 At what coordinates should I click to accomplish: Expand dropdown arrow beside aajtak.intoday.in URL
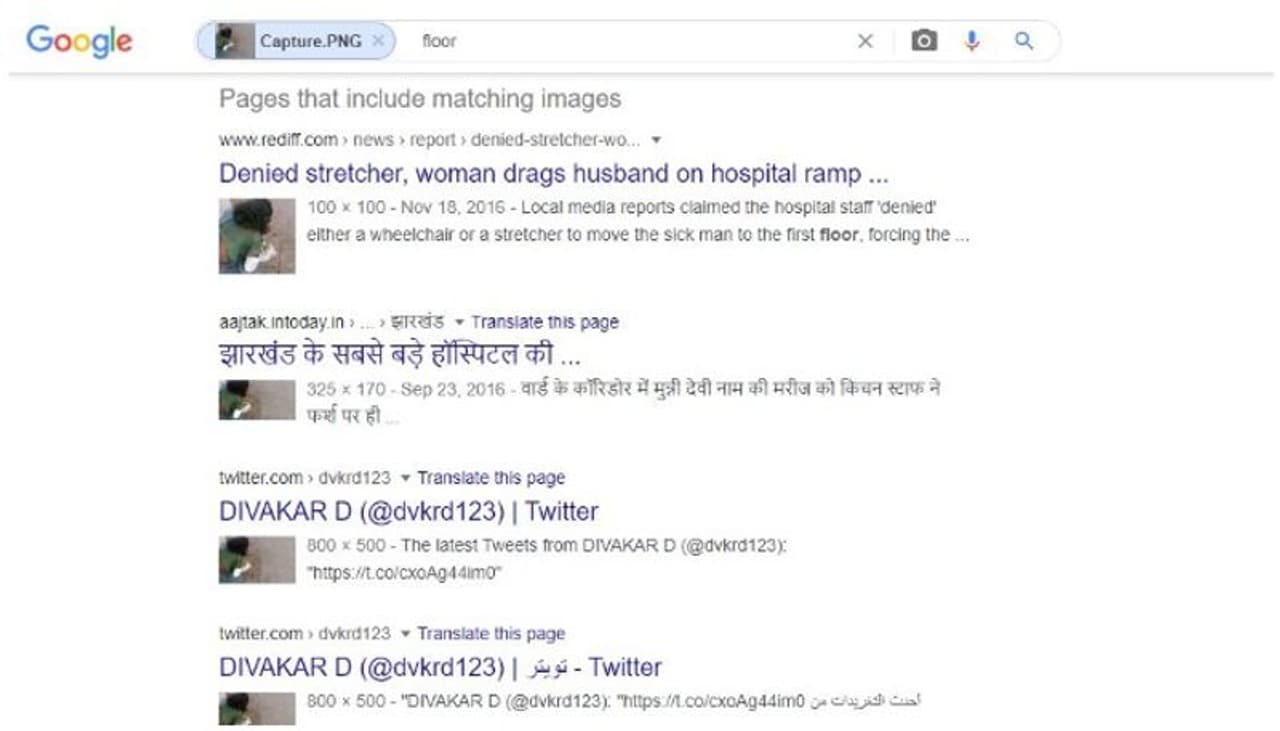tap(459, 322)
